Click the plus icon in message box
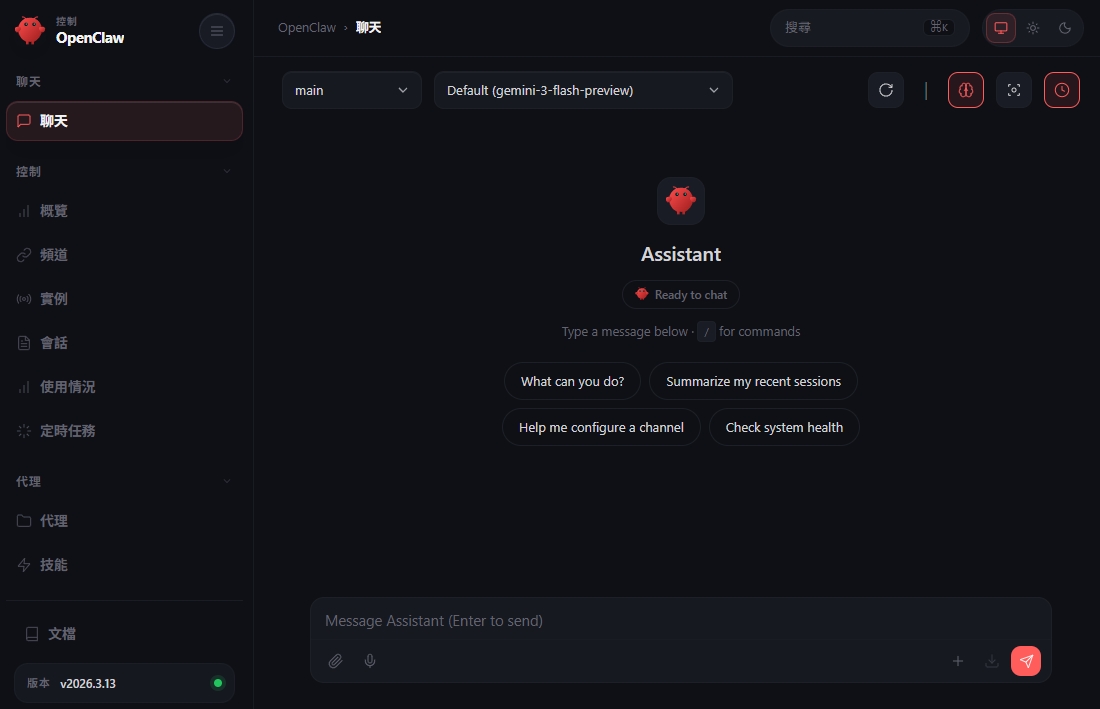The width and height of the screenshot is (1100, 709). pyautogui.click(x=957, y=661)
